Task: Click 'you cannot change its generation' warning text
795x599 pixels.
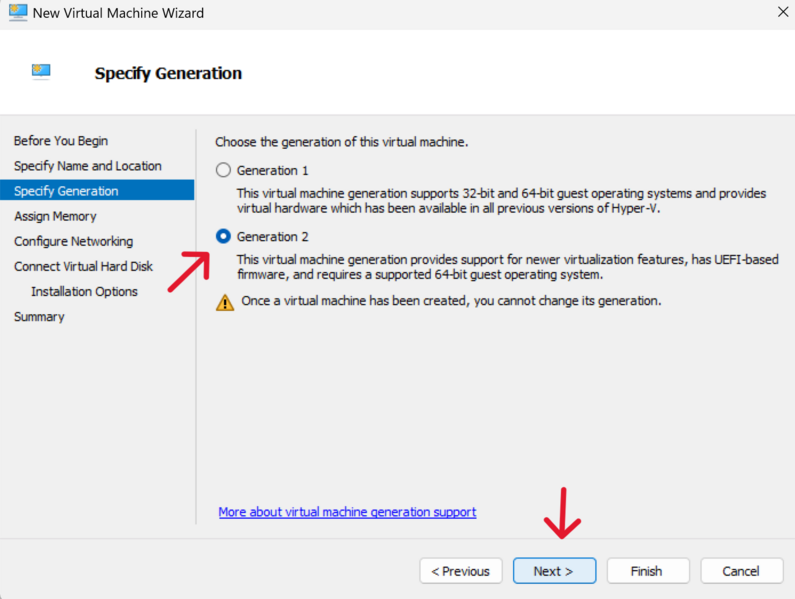Action: 568,301
